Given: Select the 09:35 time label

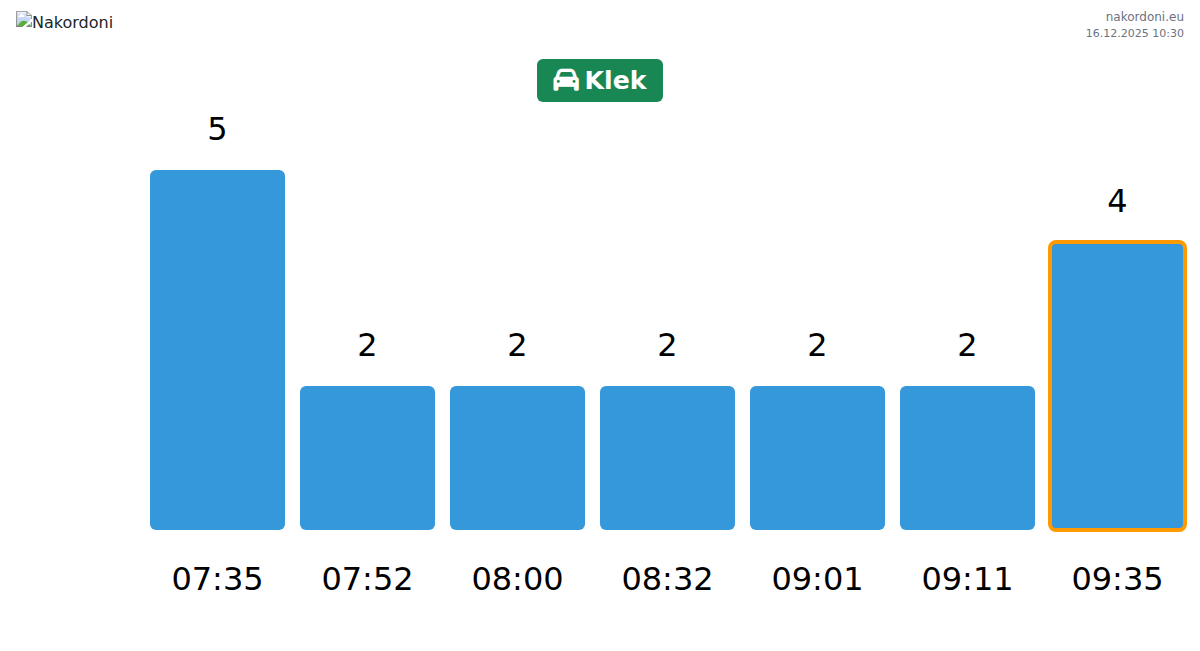Looking at the screenshot, I should (1117, 579).
